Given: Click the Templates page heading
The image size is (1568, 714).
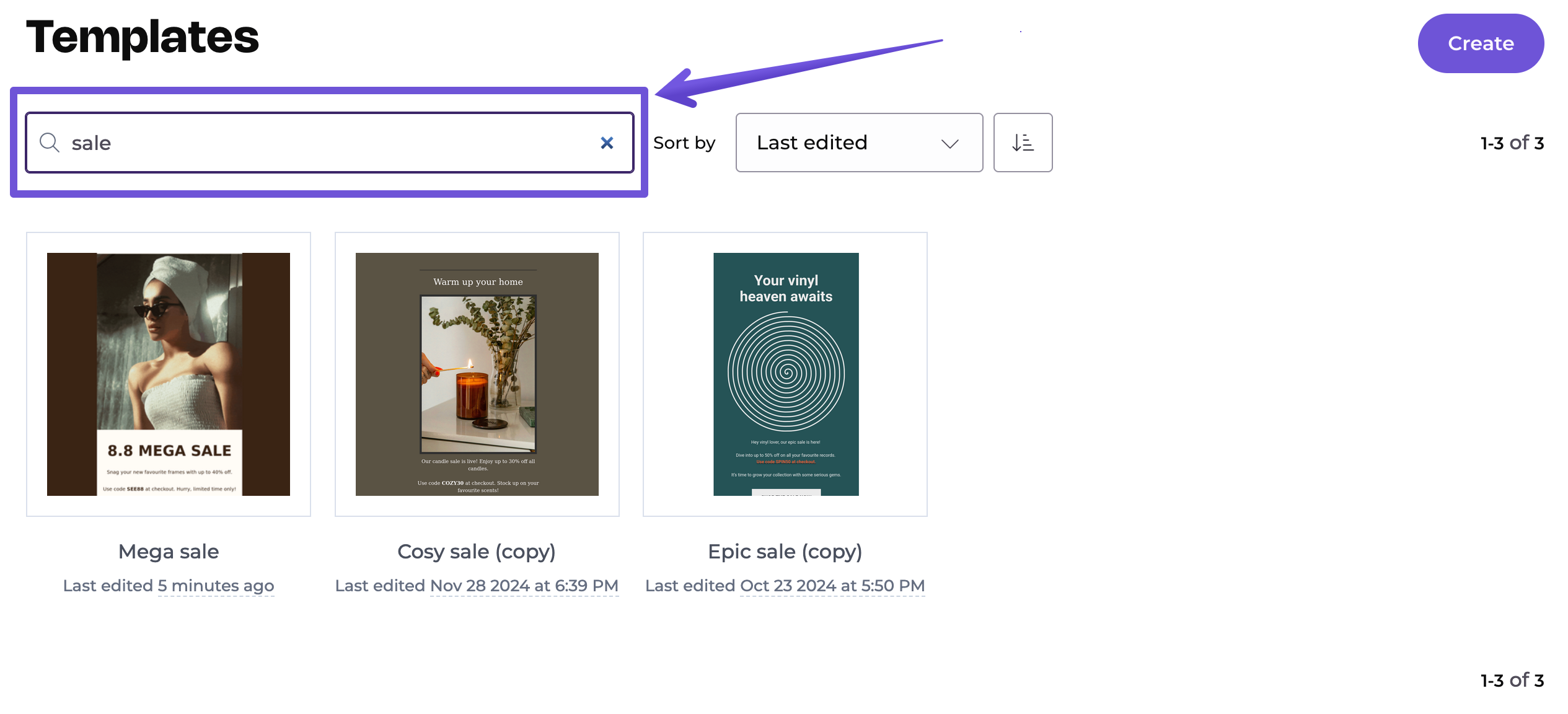Looking at the screenshot, I should coord(143,37).
